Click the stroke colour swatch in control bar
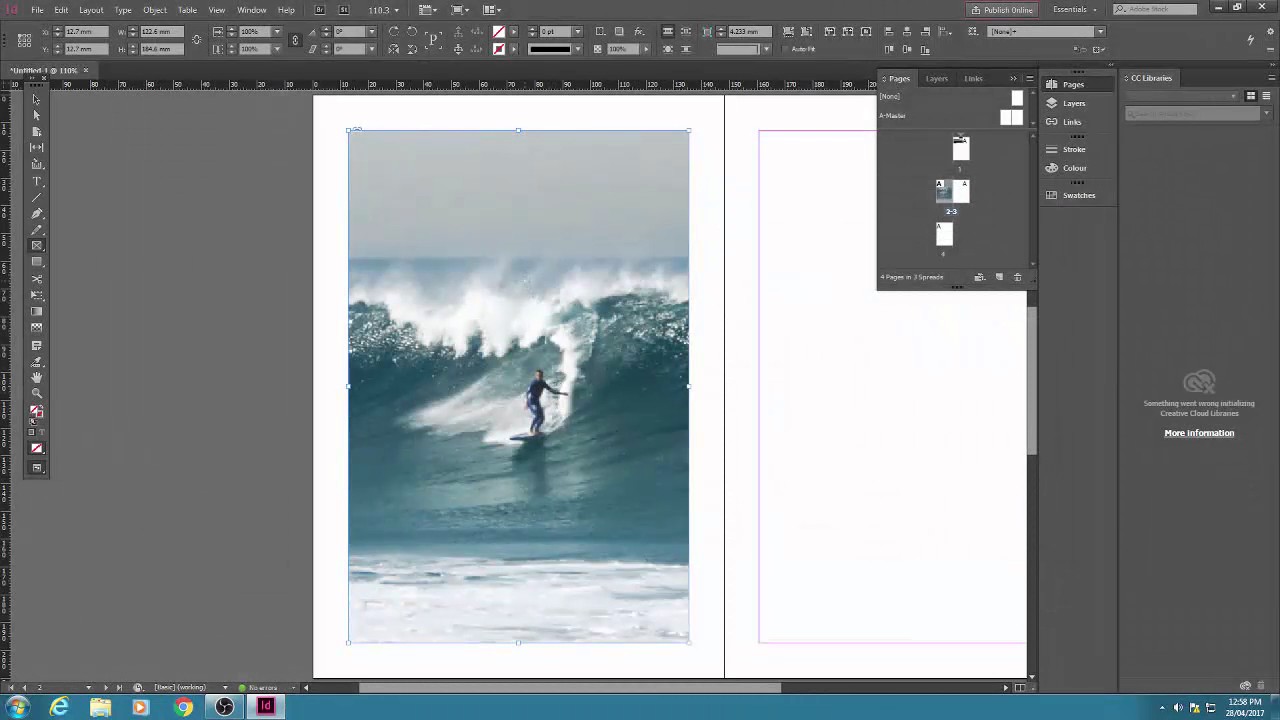Viewport: 1280px width, 720px height. pyautogui.click(x=499, y=49)
